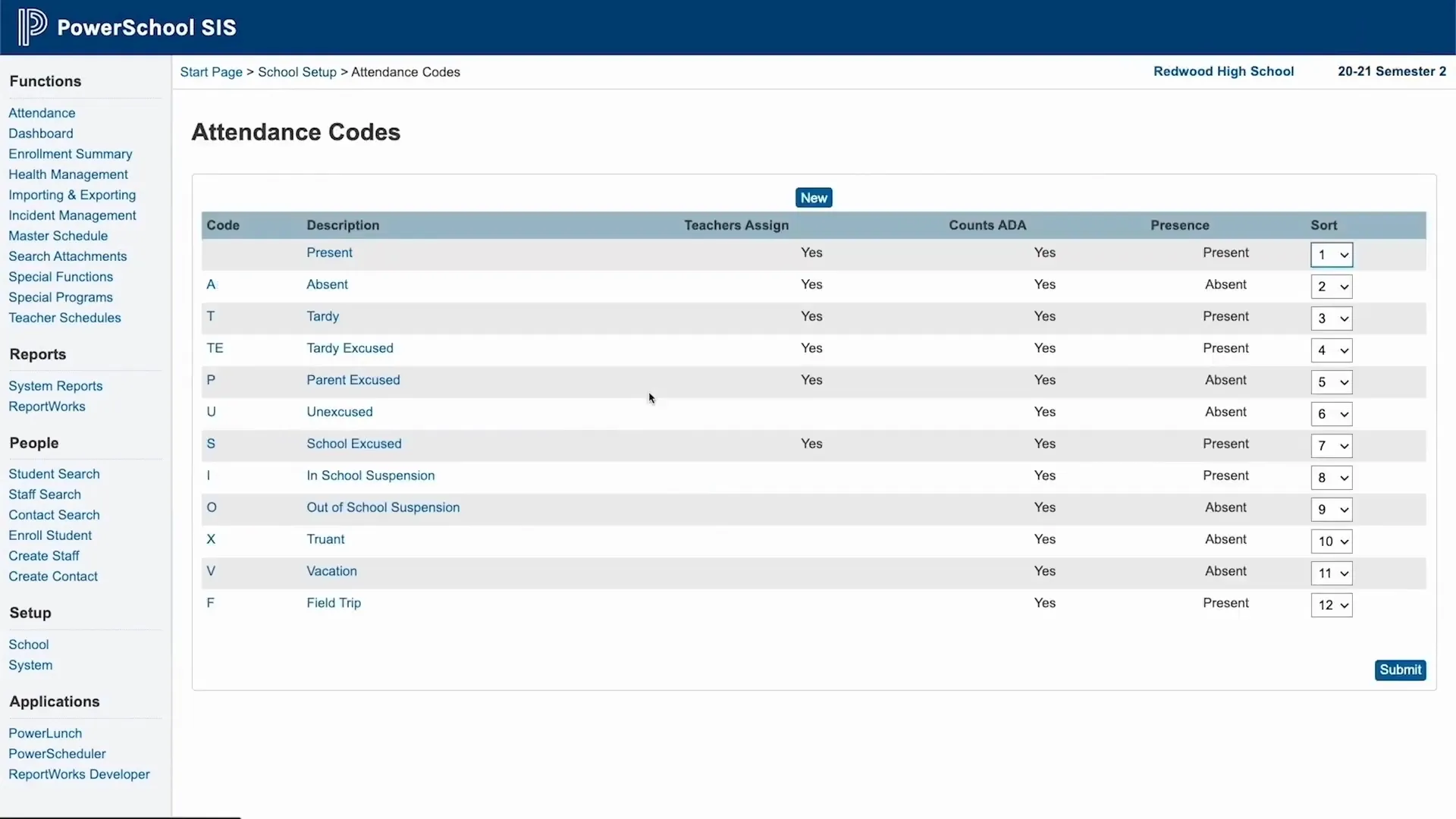The image size is (1456, 819).
Task: Click Redwood High School to change school
Action: pyautogui.click(x=1223, y=71)
